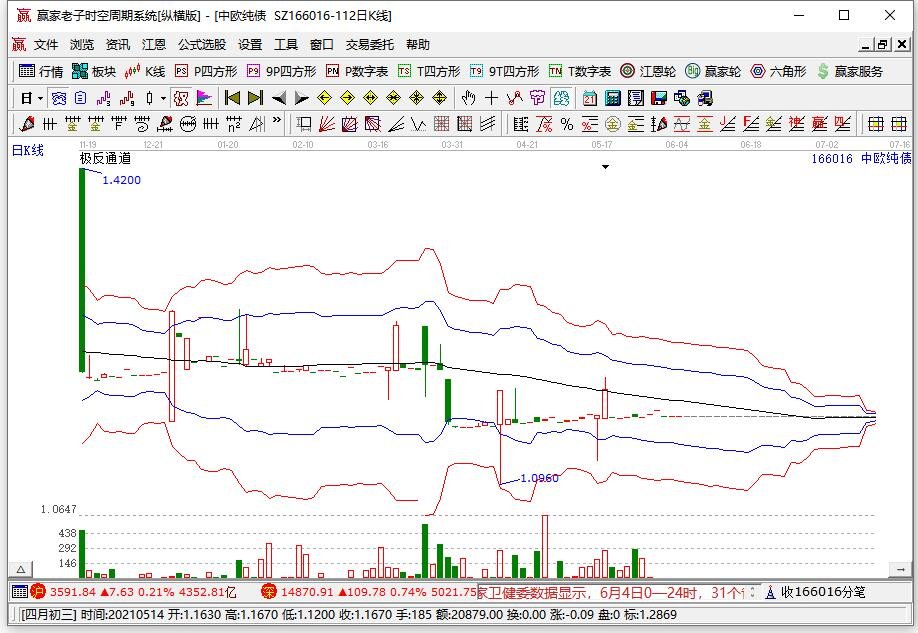Click the list icon at status bar left

tap(20, 592)
